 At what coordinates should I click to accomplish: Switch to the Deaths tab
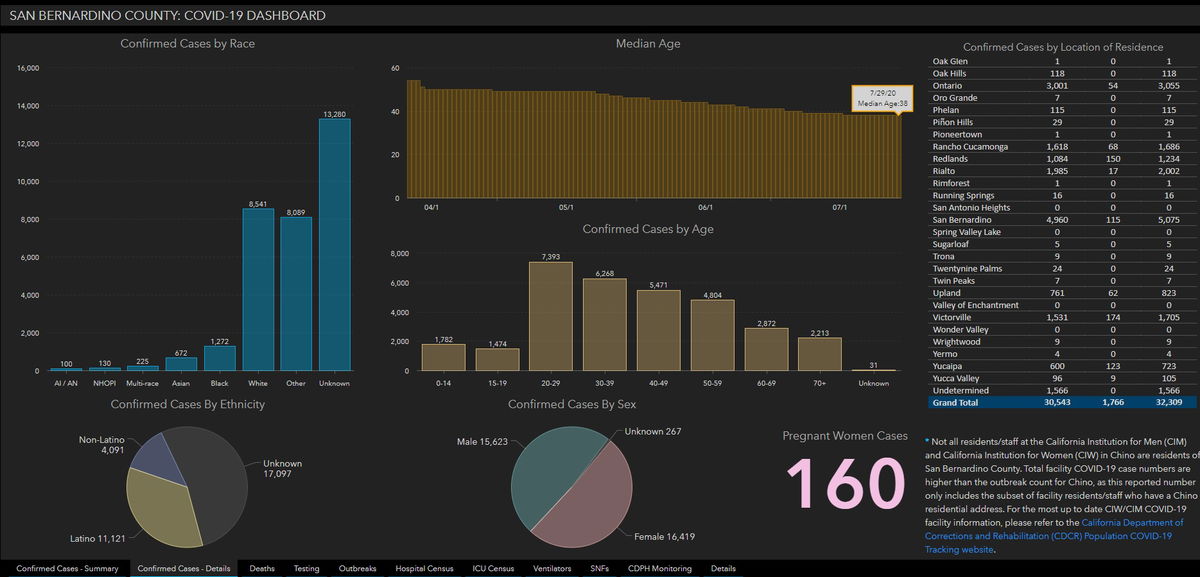262,569
